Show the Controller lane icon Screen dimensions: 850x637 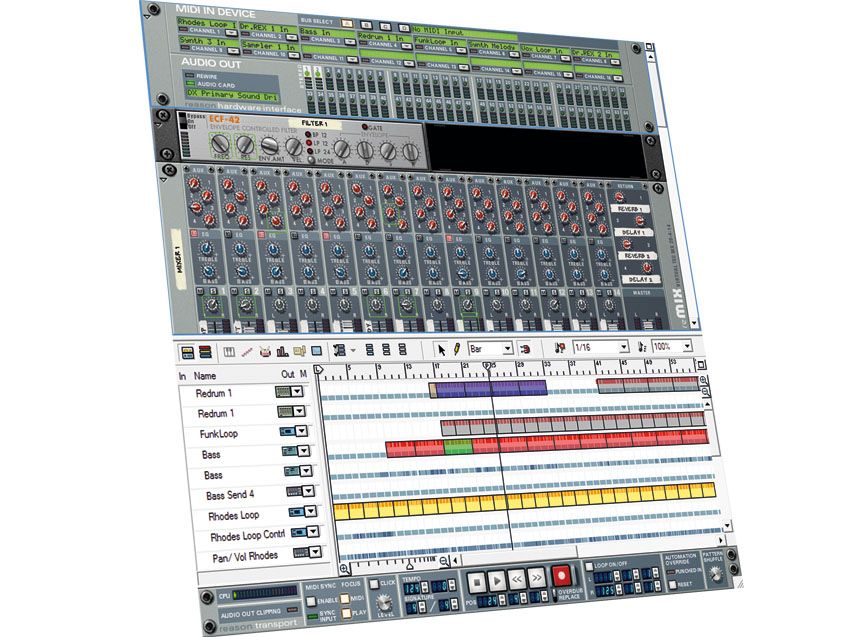(x=317, y=351)
